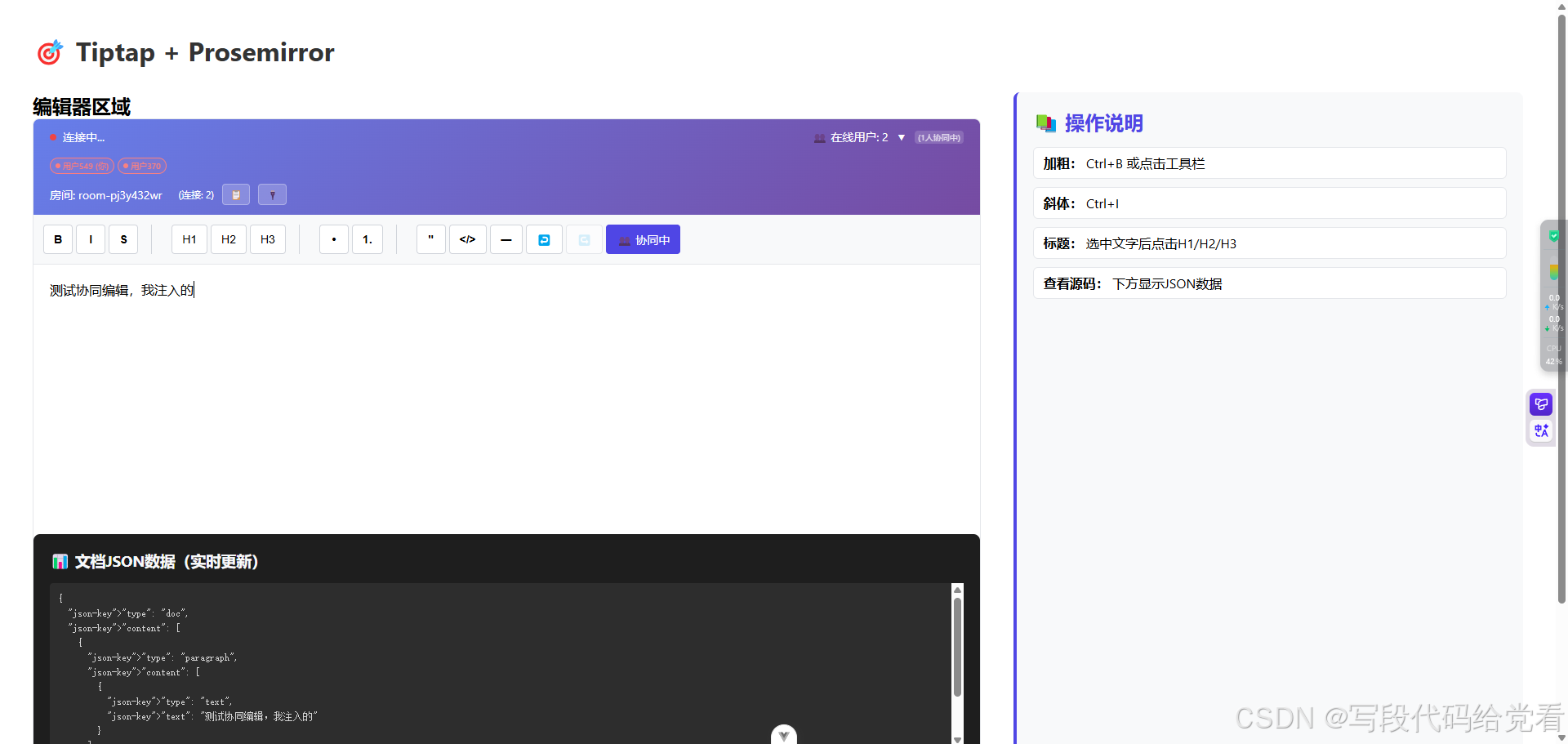Apply H2 heading style
The width and height of the screenshot is (1568, 744).
point(229,239)
